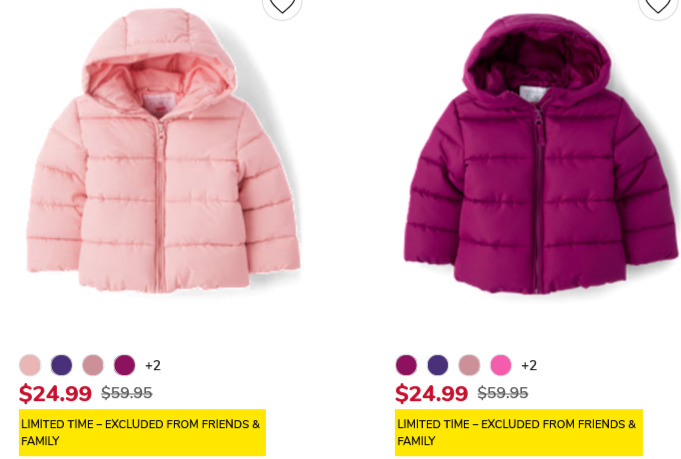Open Limited Time banner under pink jacket

click(x=142, y=433)
